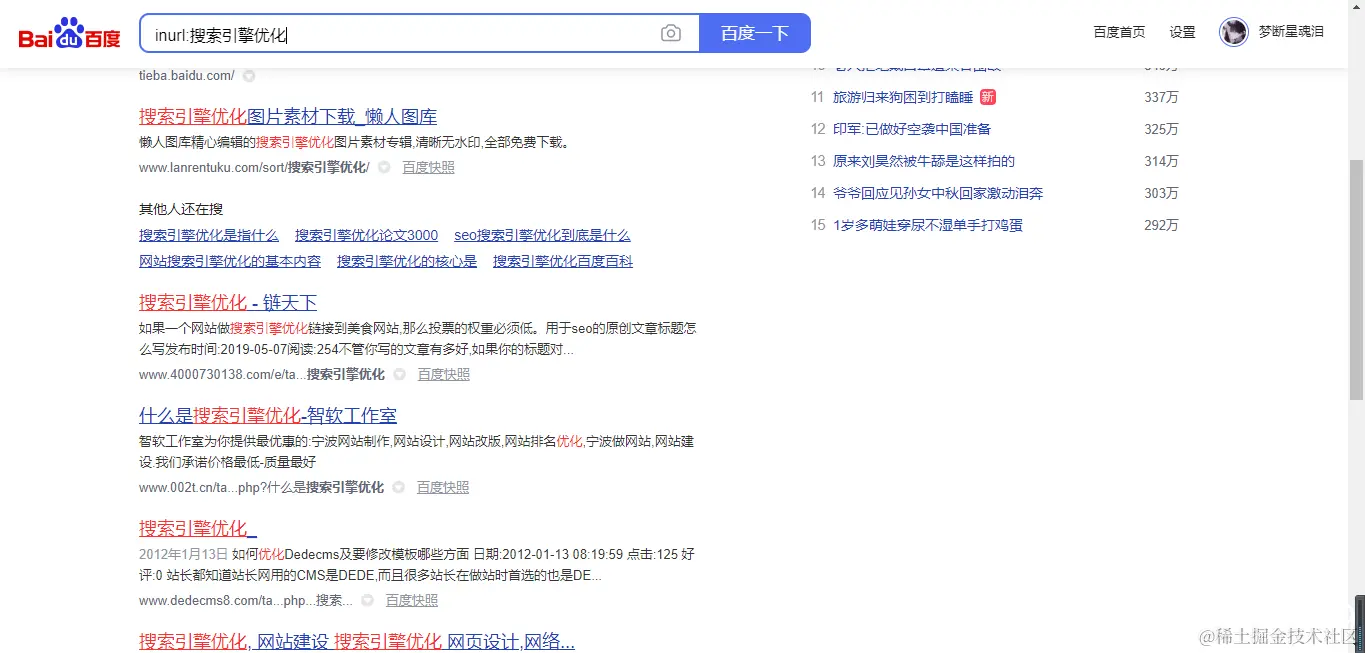Viewport: 1365px width, 653px height.
Task: Open the user avatar menu for 梦断星魂泪
Action: point(1233,31)
